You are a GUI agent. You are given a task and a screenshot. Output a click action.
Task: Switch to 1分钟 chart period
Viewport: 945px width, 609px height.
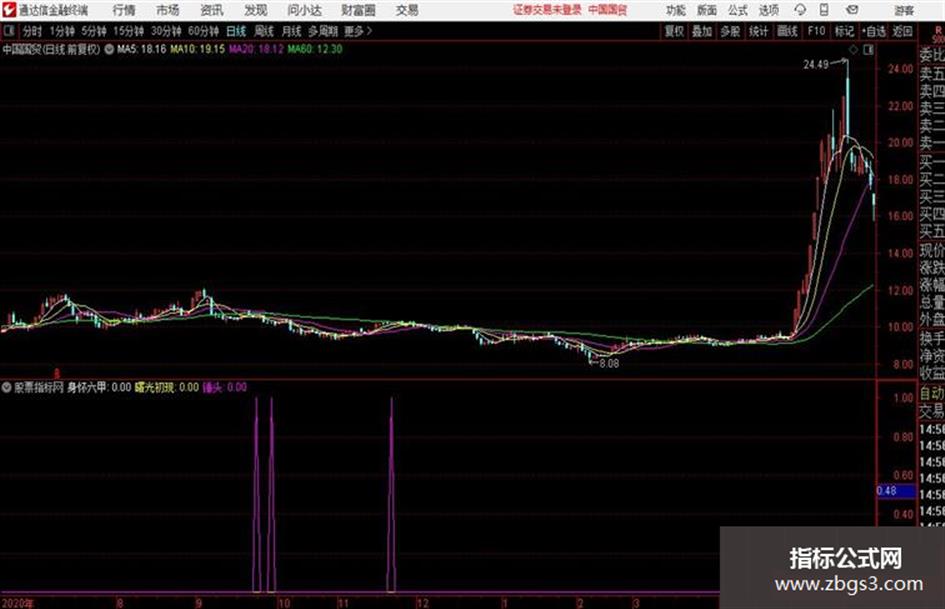coord(62,31)
